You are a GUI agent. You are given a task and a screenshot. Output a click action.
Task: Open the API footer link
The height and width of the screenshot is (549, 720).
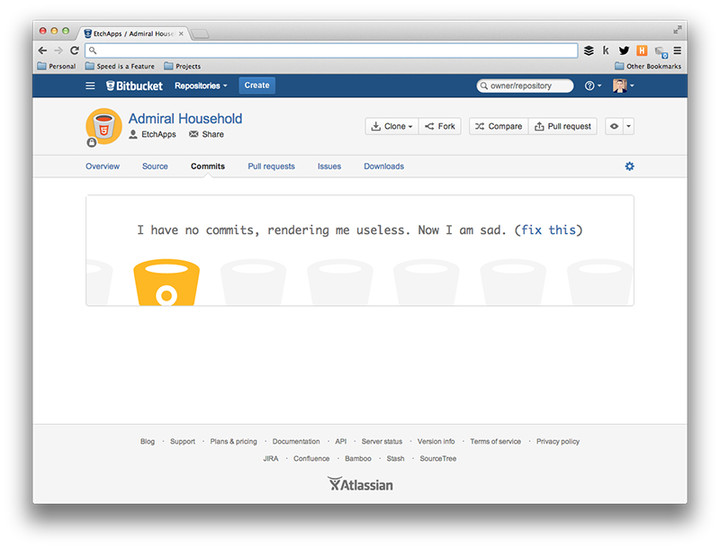(x=341, y=442)
